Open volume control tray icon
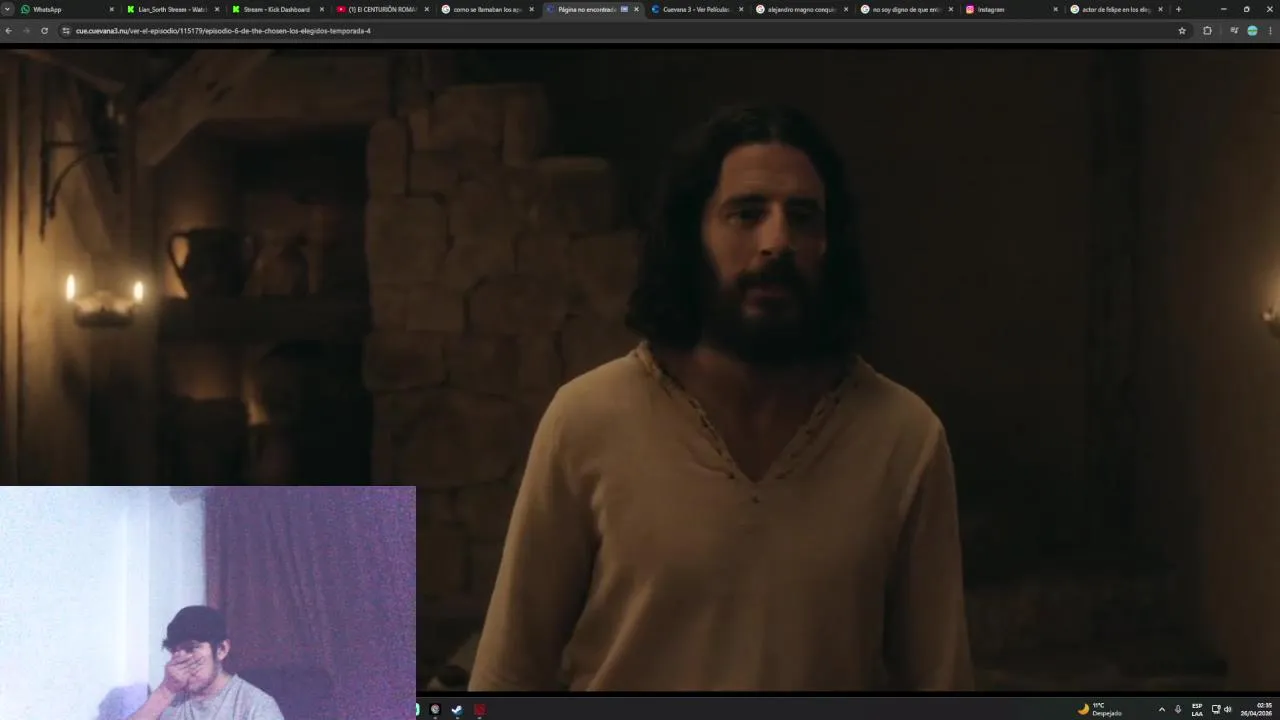This screenshot has height=720, width=1280. click(x=1228, y=710)
